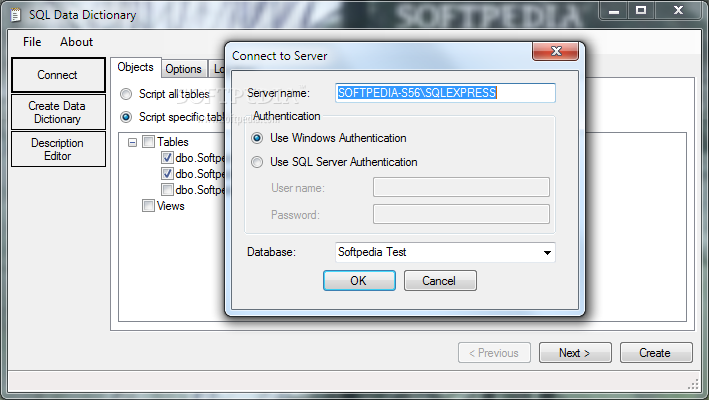Open Create Data Dictionary section
709x400 pixels.
(58, 112)
